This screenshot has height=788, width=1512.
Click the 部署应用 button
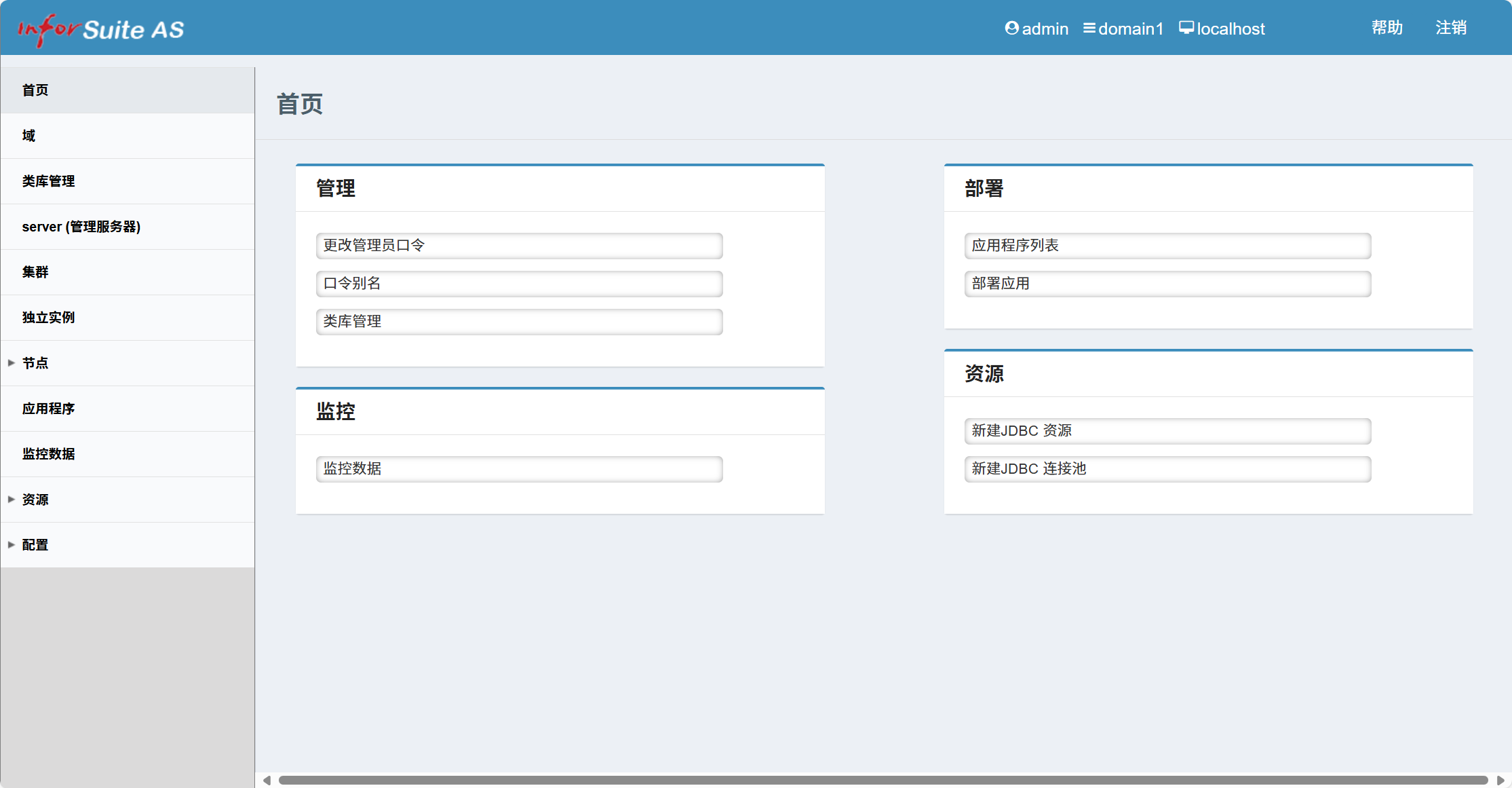point(1167,284)
